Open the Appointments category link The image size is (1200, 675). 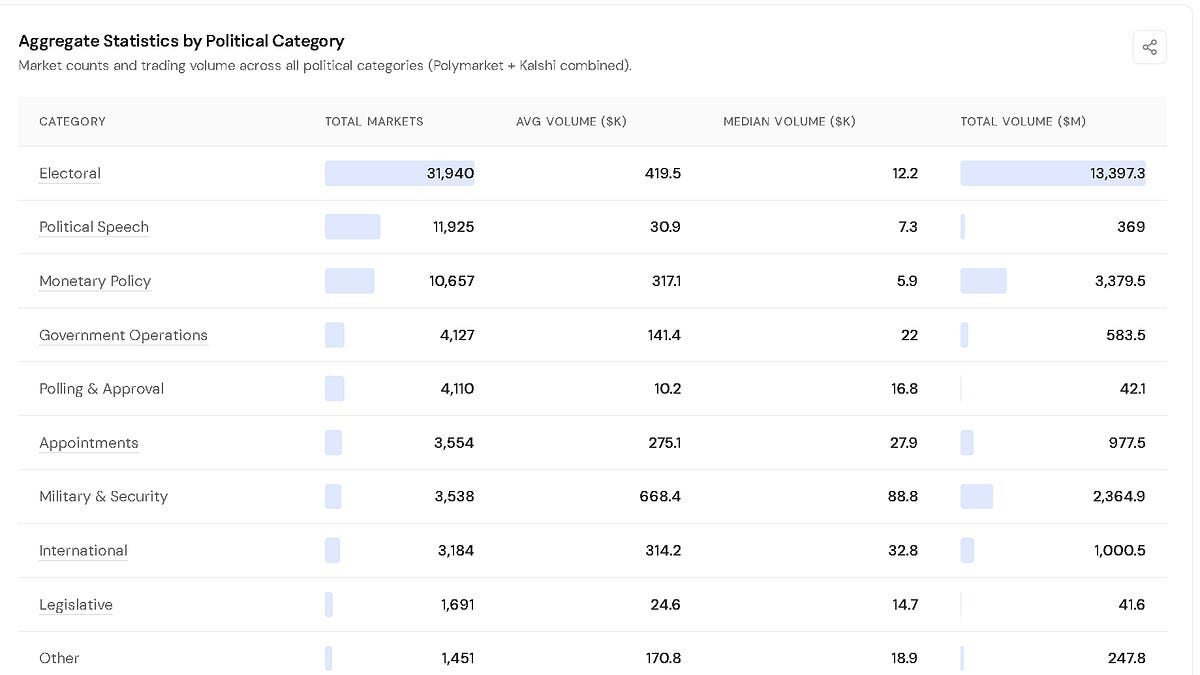click(x=89, y=443)
